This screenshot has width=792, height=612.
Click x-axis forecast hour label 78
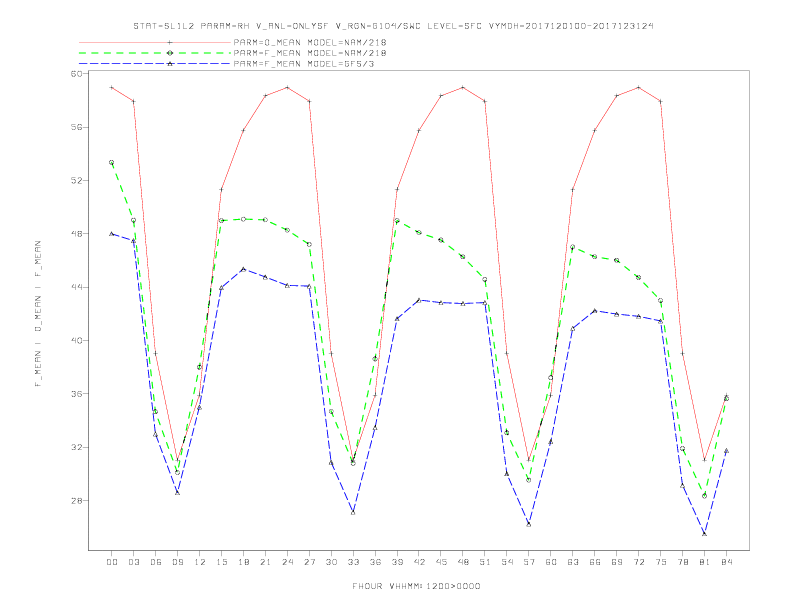tap(682, 562)
